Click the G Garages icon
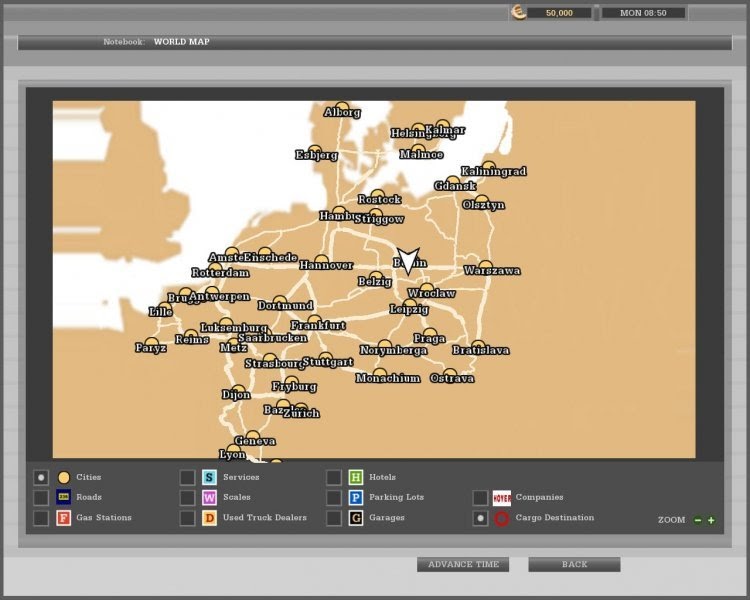Screen dimensions: 750x600 (x=356, y=518)
